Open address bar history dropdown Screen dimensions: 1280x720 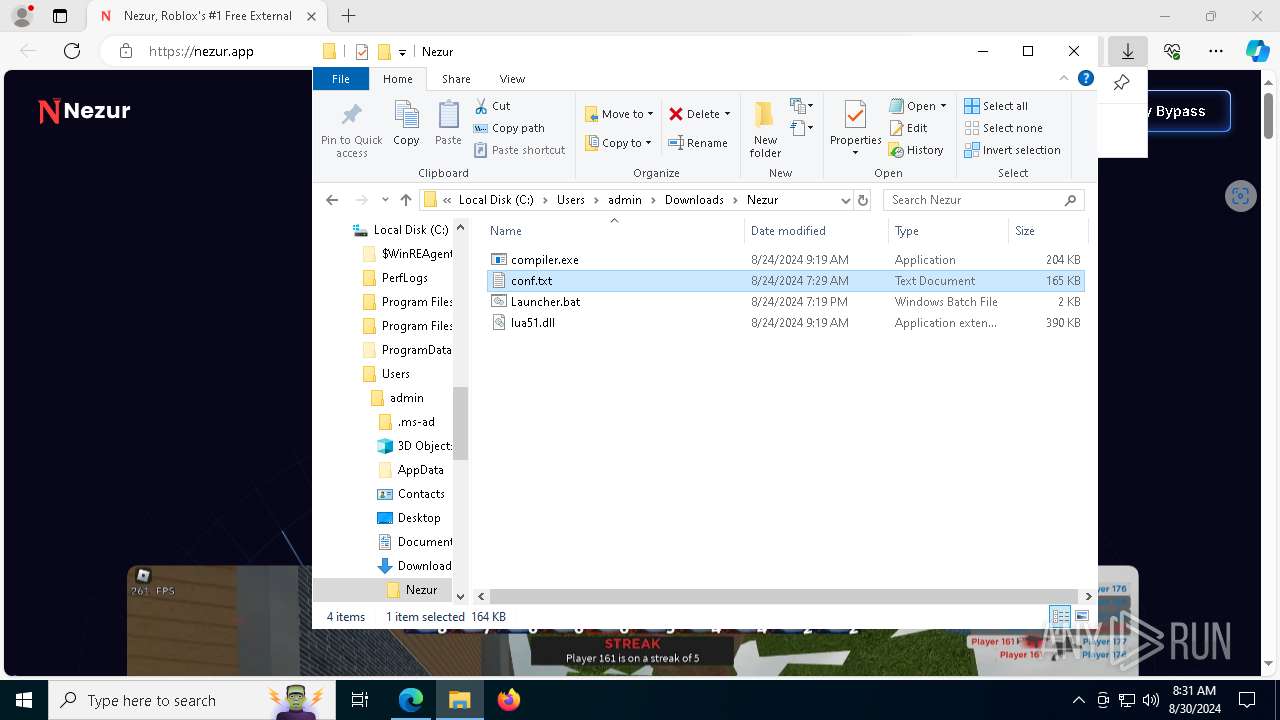point(845,200)
